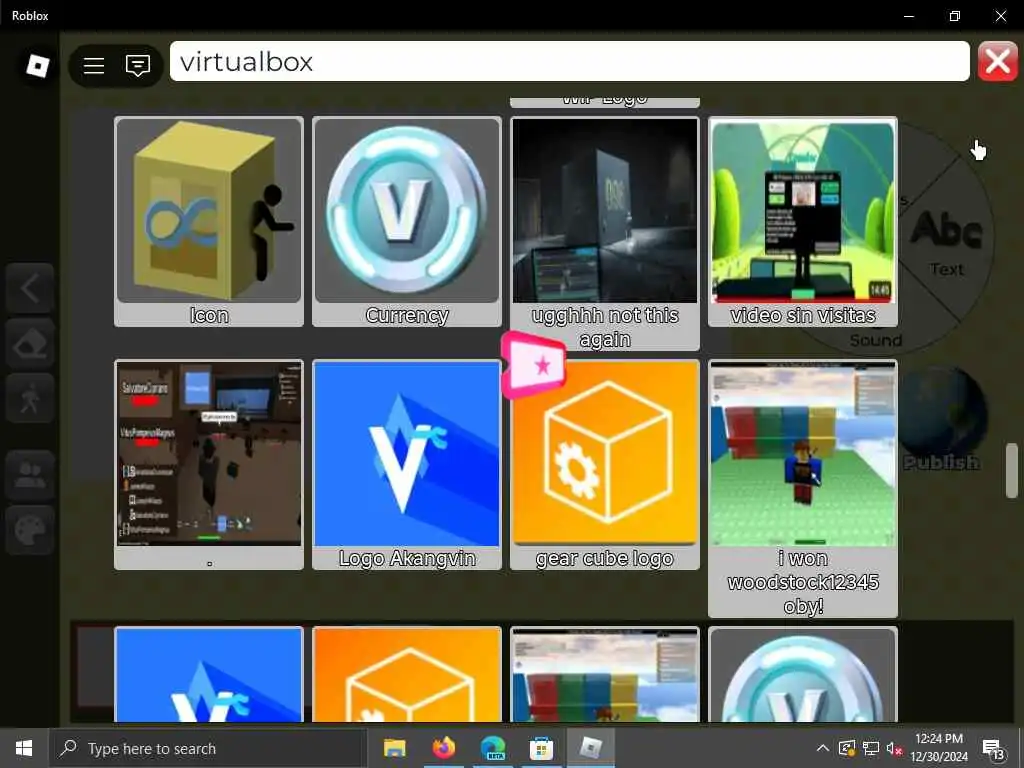Open the notification center icon

click(x=993, y=750)
